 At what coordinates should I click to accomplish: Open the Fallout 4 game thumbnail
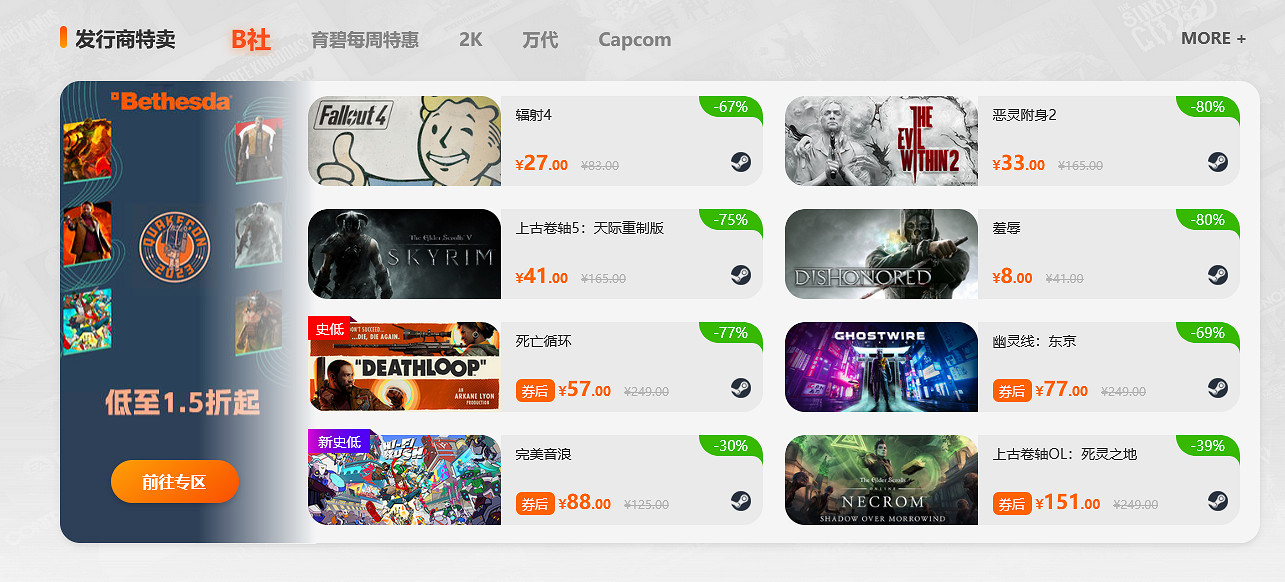[404, 141]
